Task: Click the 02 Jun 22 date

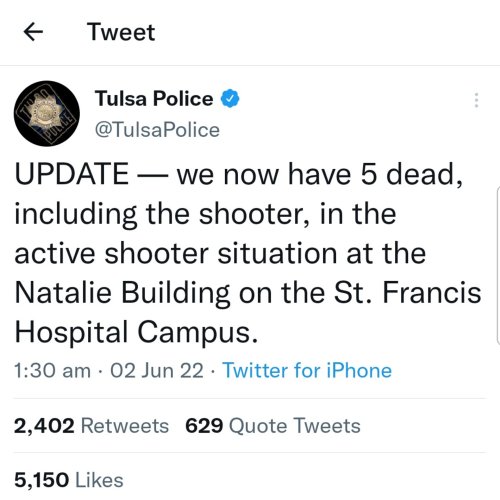Action: coord(157,370)
